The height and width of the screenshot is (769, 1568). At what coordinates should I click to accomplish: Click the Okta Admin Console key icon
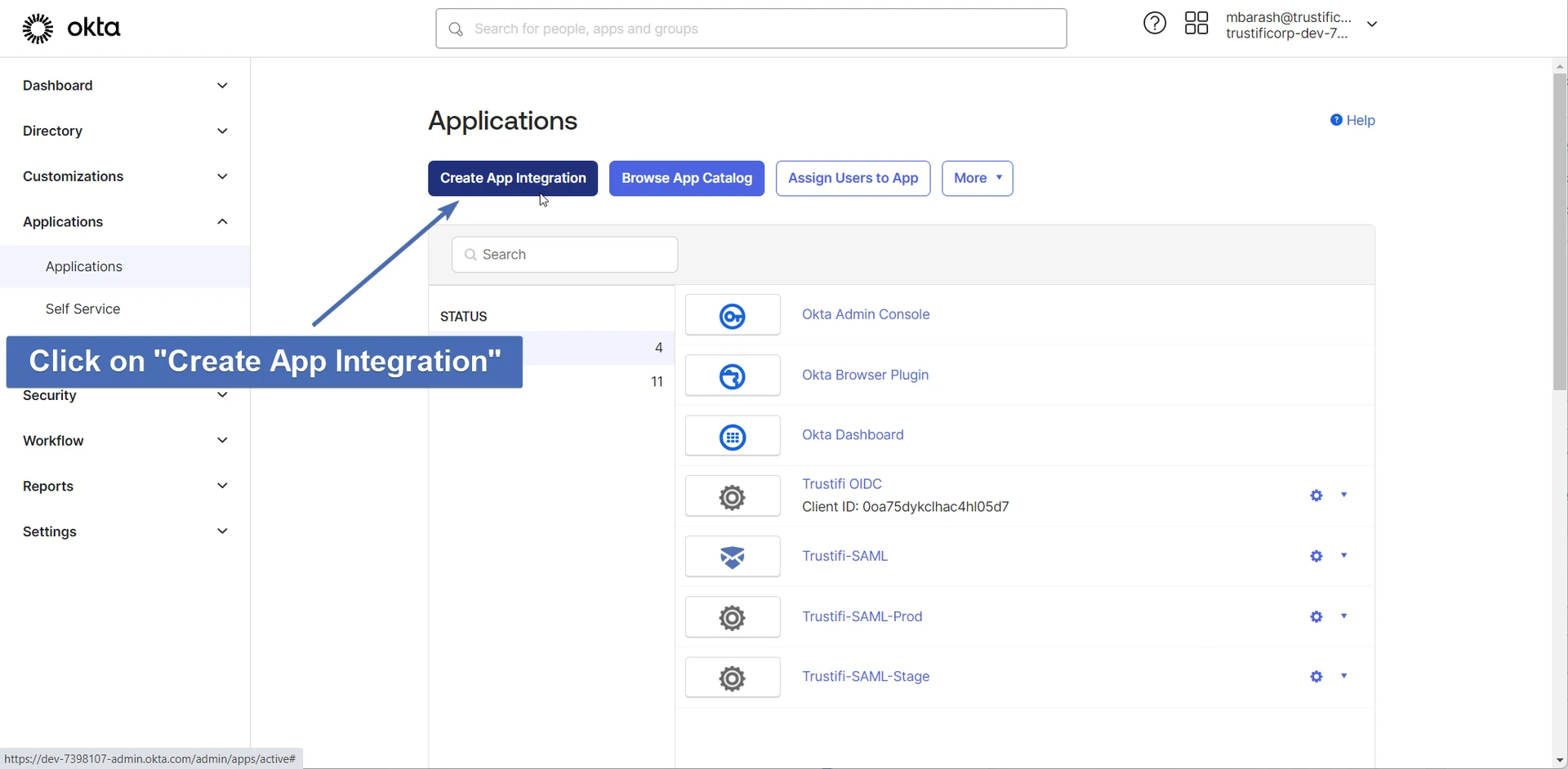(x=732, y=316)
